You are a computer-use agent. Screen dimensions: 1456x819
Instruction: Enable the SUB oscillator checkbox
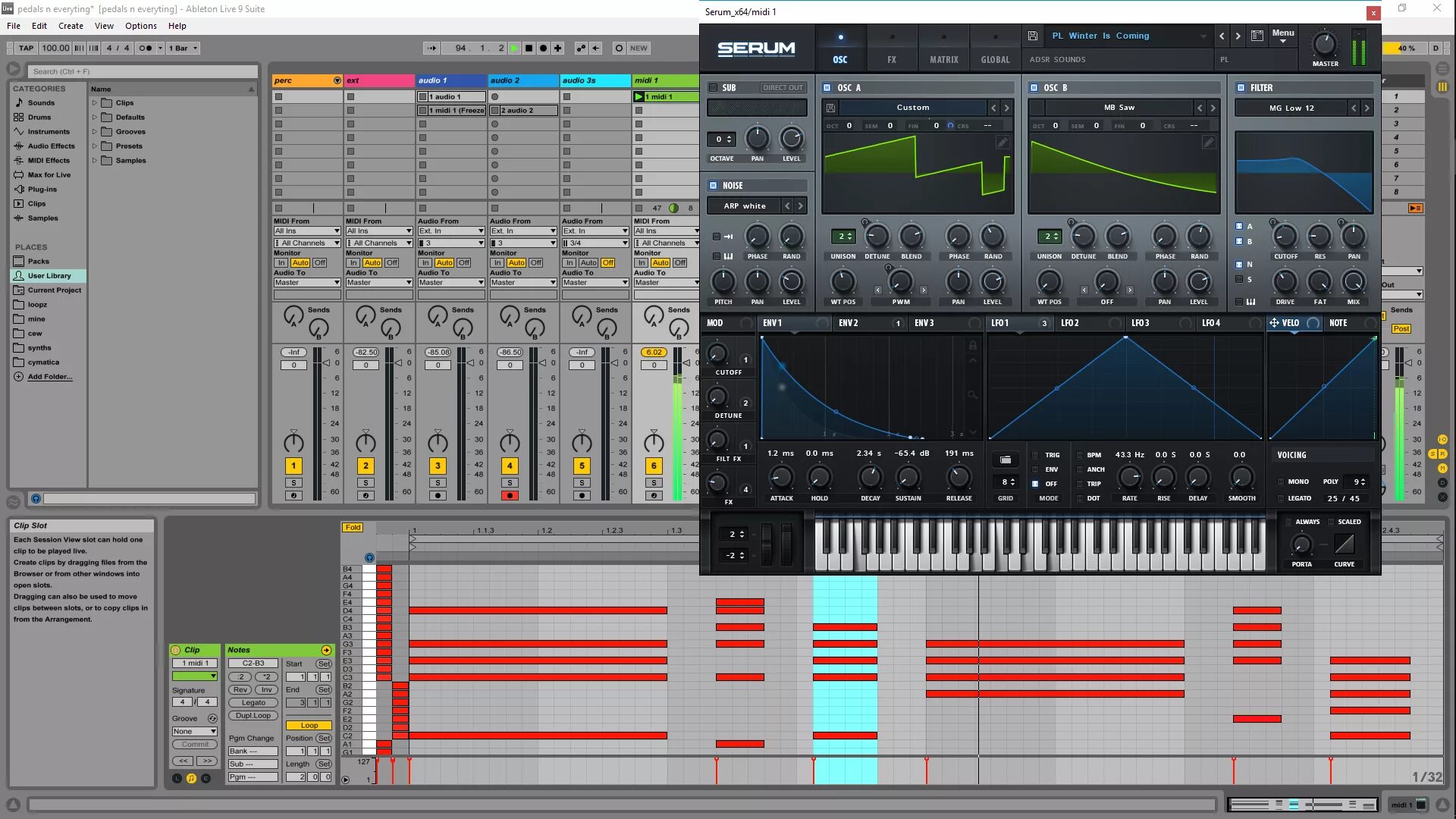(713, 88)
